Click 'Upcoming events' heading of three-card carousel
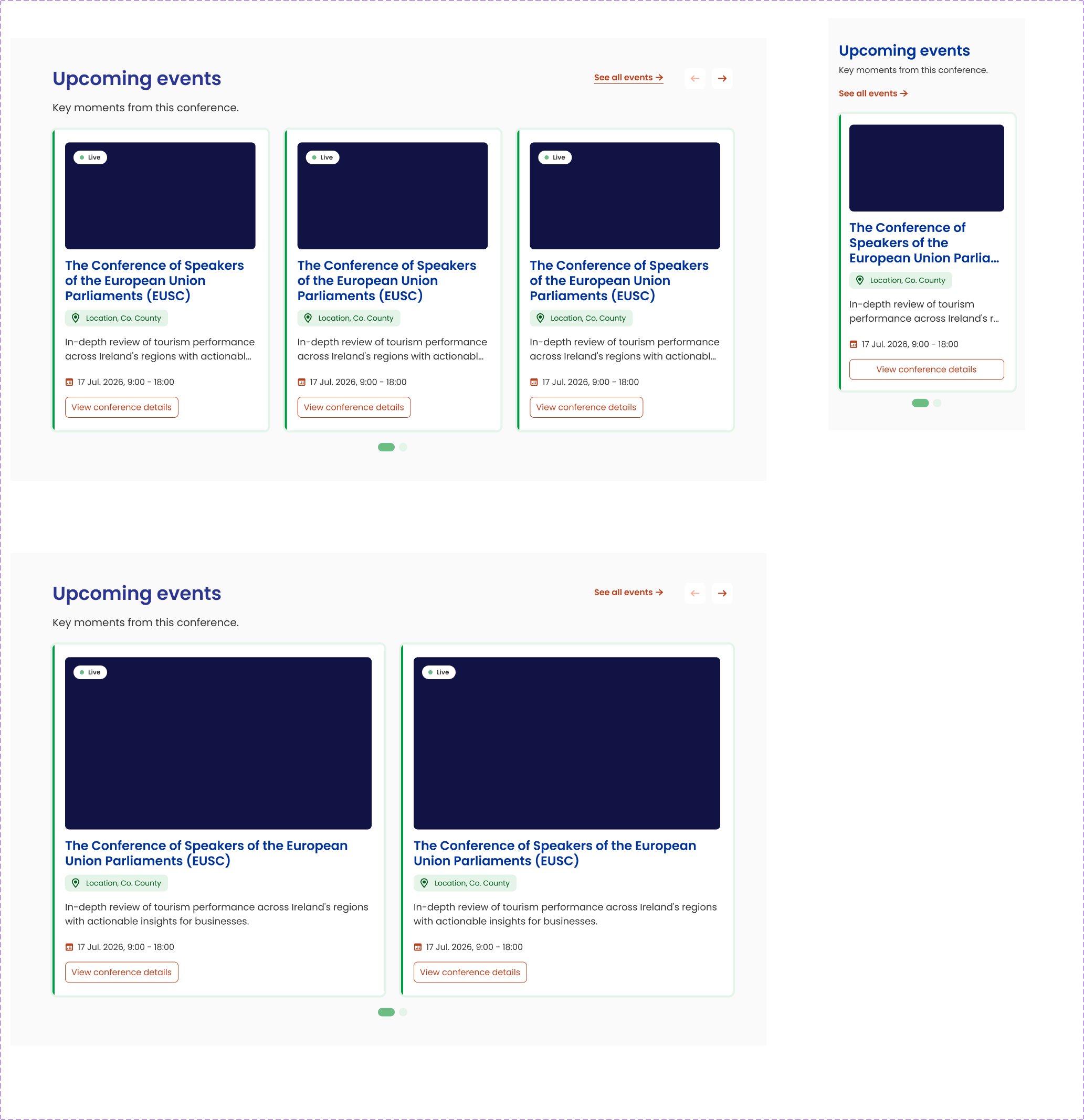The image size is (1084, 1120). click(136, 79)
